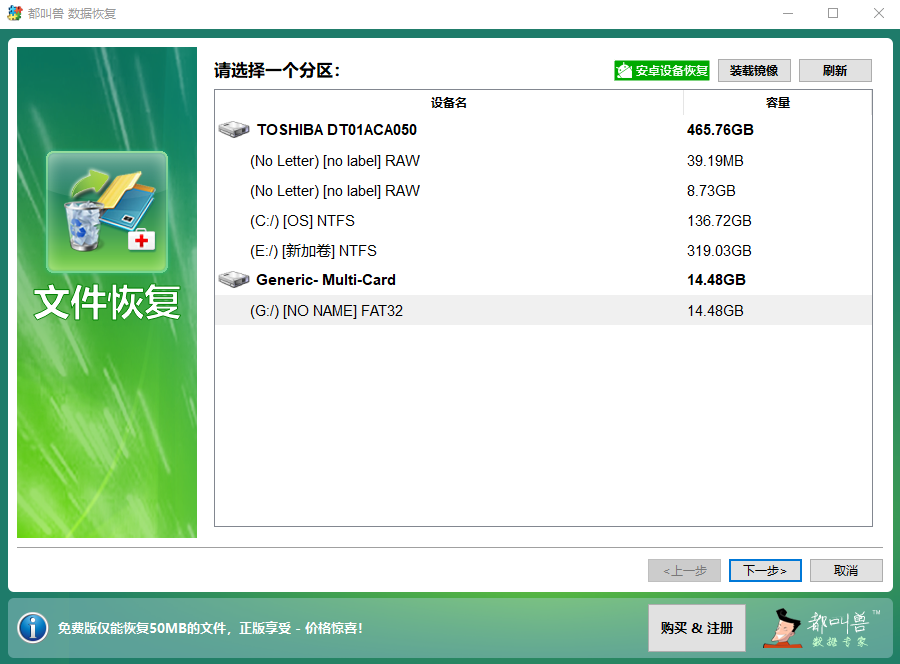The height and width of the screenshot is (664, 900).
Task: Click the file recovery graphic in the left sidebar
Action: coord(106,208)
